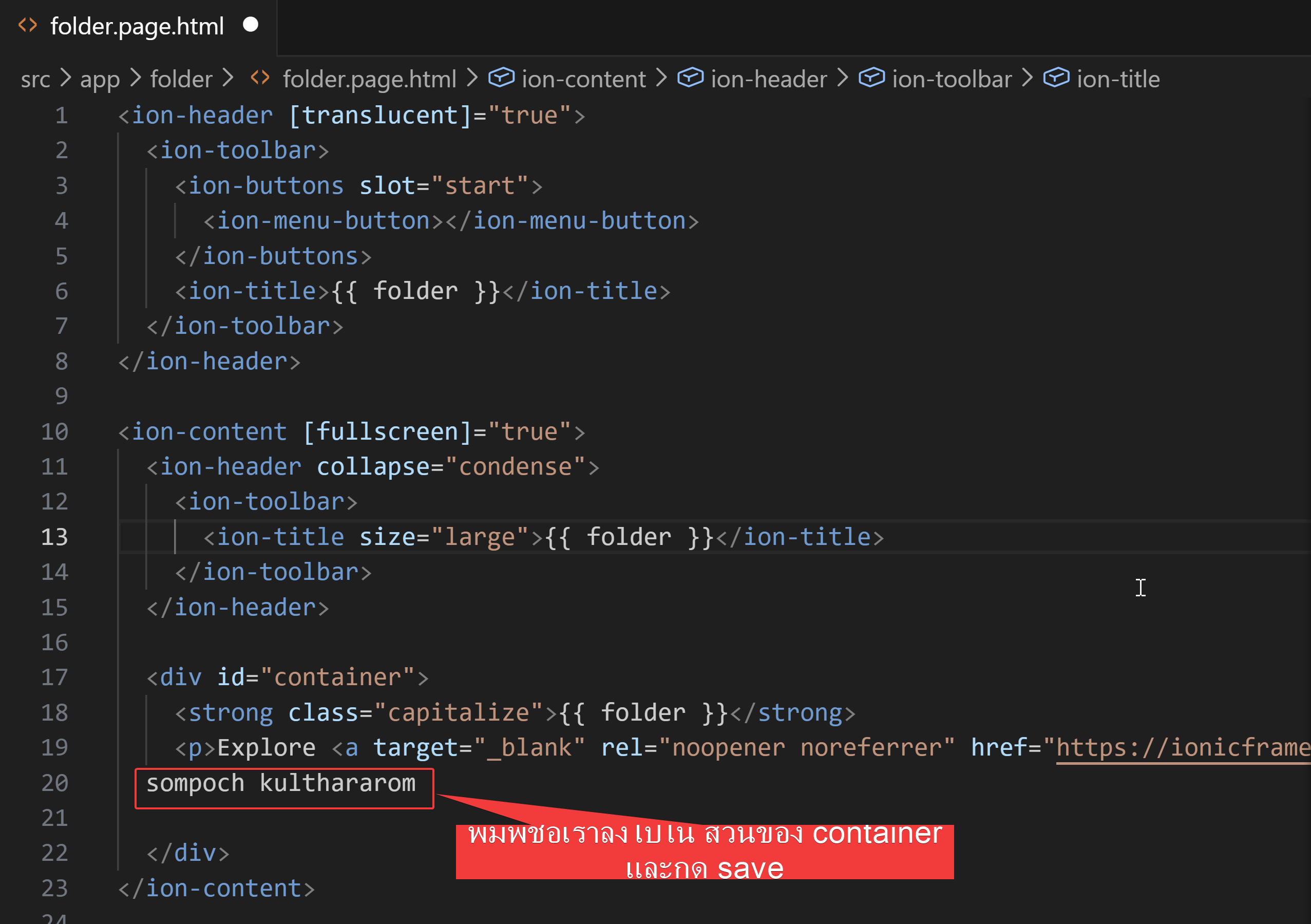Screen dimensions: 1311x924
Task: Click the HTML file icon on folder.page.html tab
Action: (x=27, y=25)
